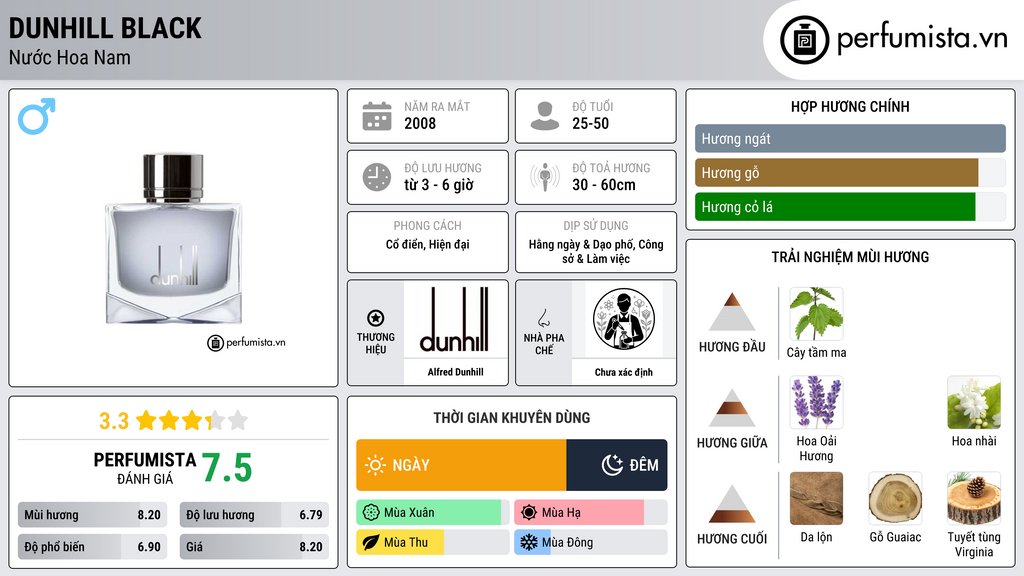1024x576 pixels.
Task: Open the Tuyết tùng Virginia cedar image
Action: [974, 498]
